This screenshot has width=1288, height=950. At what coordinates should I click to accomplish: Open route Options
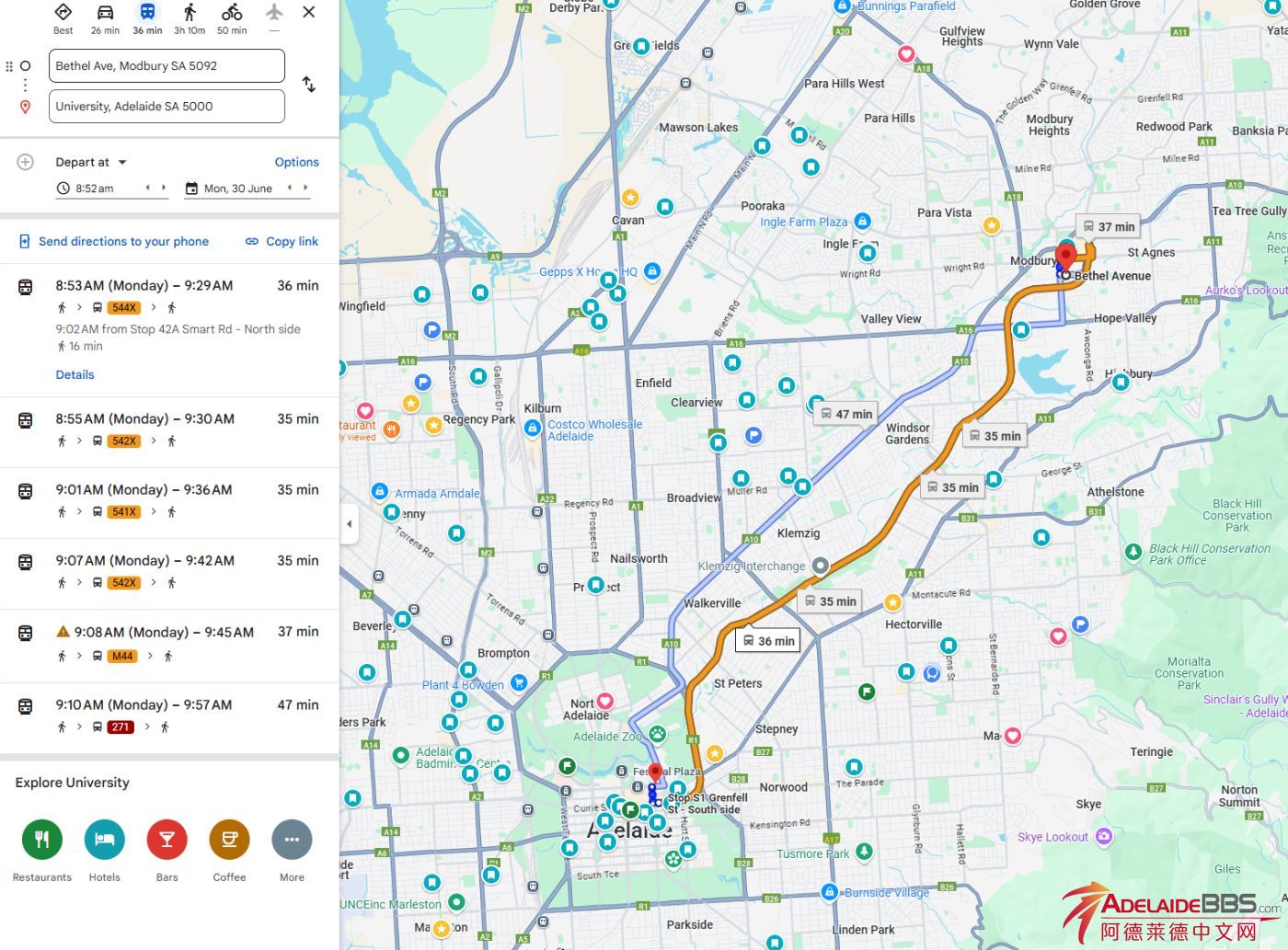[296, 162]
